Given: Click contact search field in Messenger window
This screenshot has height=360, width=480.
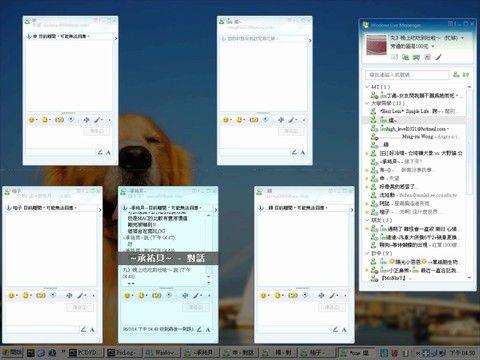Looking at the screenshot, I should click(x=407, y=75).
